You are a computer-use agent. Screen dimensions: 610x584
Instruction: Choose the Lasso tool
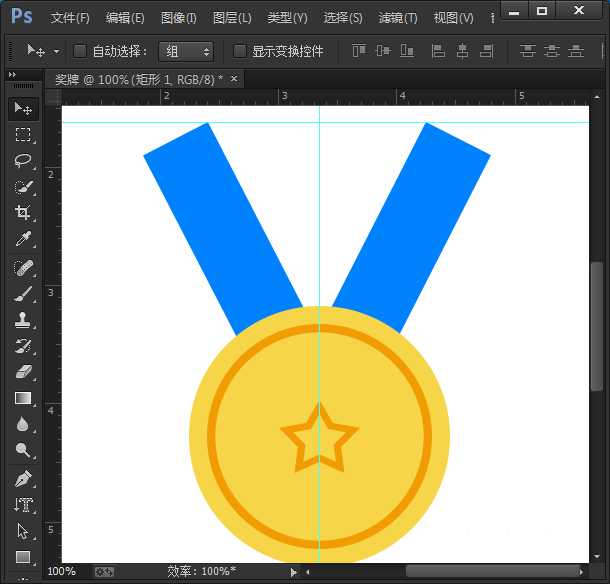pyautogui.click(x=23, y=160)
